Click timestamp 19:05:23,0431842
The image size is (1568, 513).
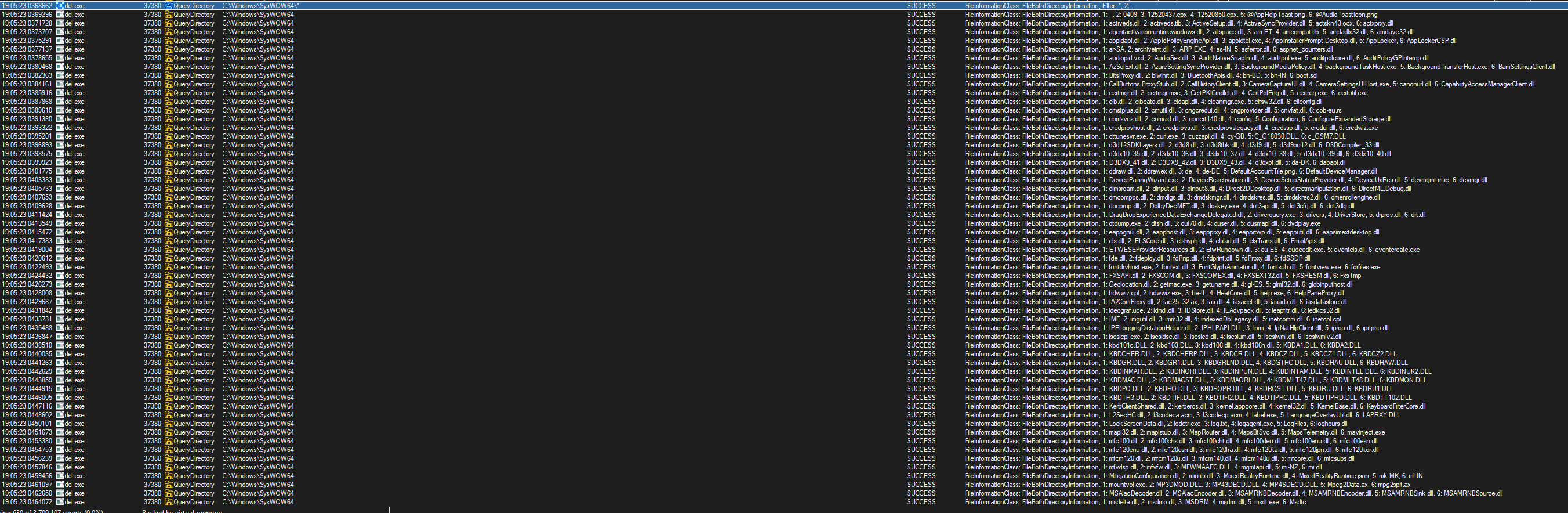pyautogui.click(x=27, y=310)
